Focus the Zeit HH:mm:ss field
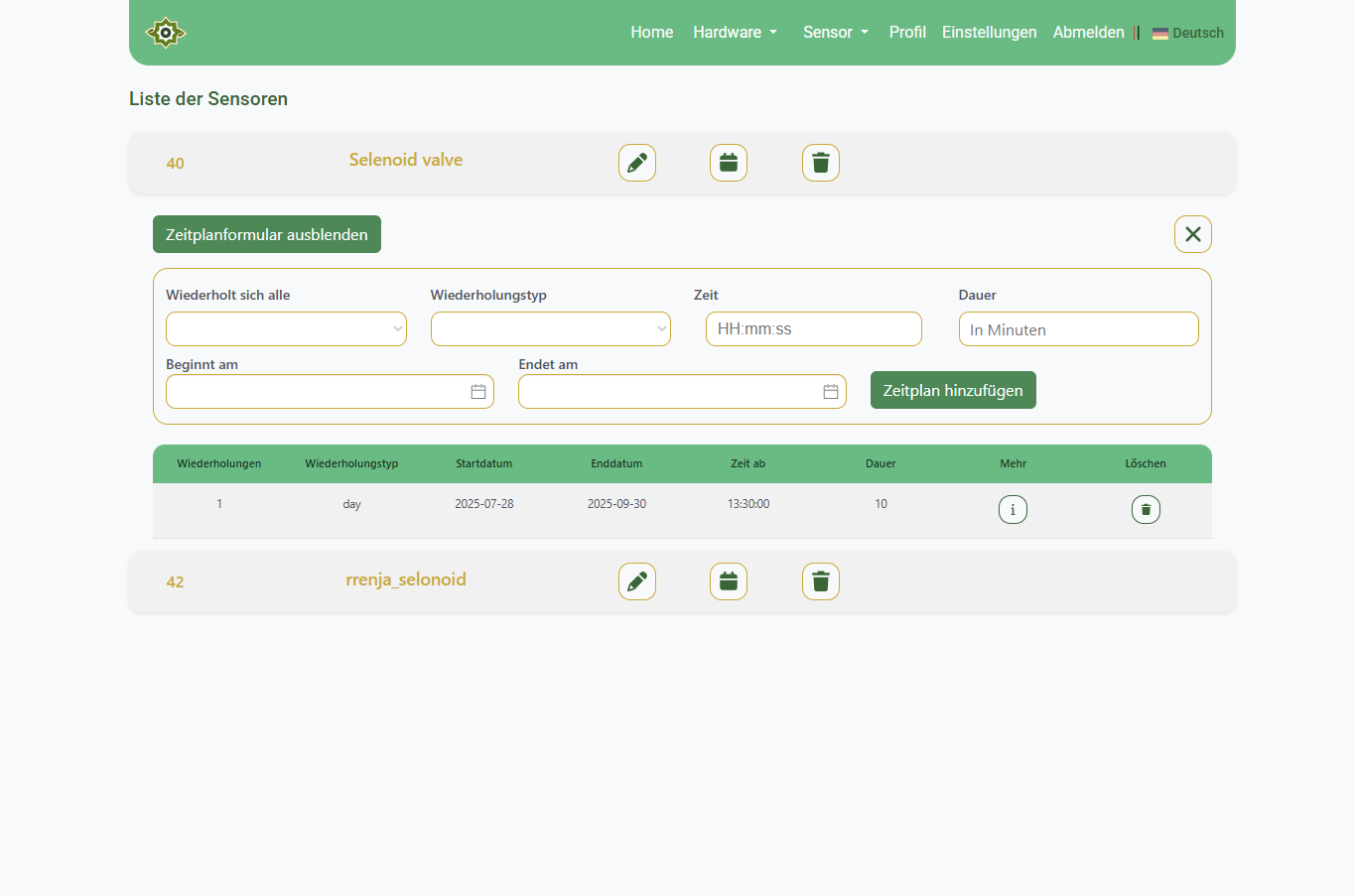 pos(813,329)
